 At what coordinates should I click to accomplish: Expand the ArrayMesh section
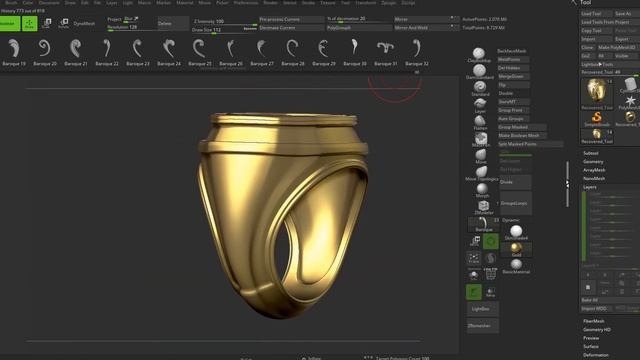point(594,170)
